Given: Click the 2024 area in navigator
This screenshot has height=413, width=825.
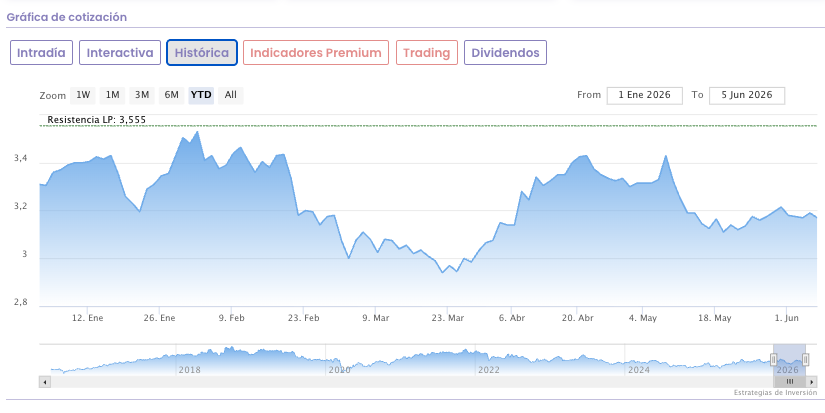Looking at the screenshot, I should tap(638, 370).
